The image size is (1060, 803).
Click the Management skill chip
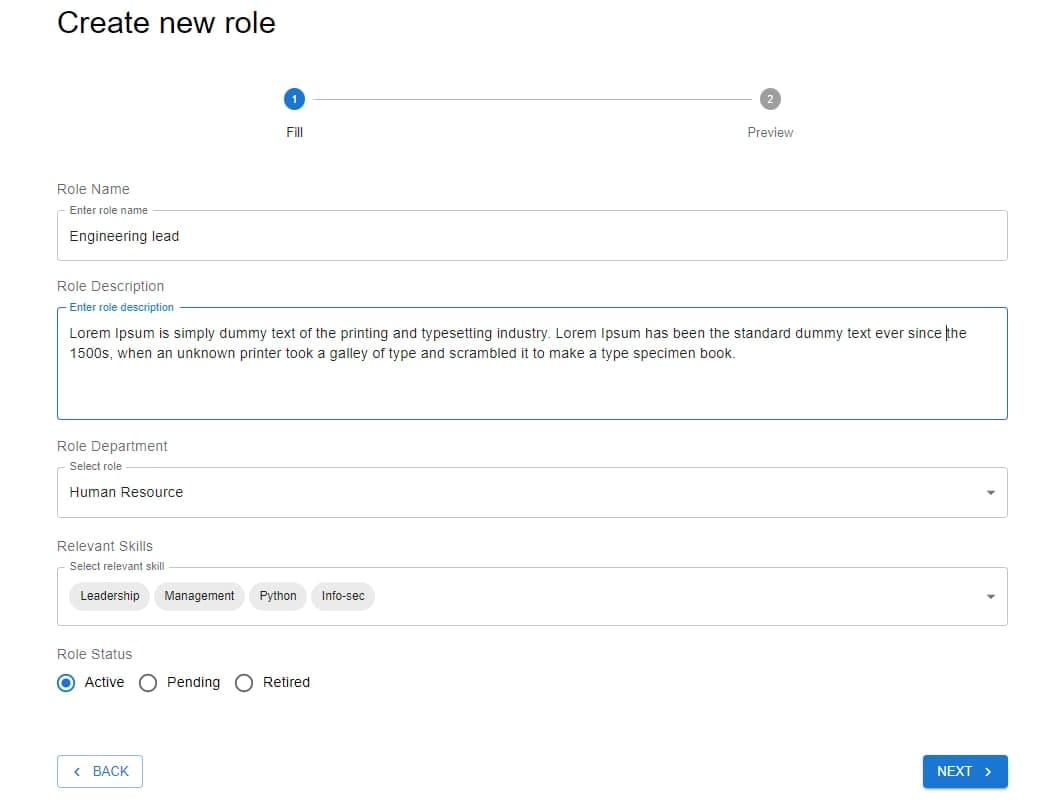(x=199, y=596)
